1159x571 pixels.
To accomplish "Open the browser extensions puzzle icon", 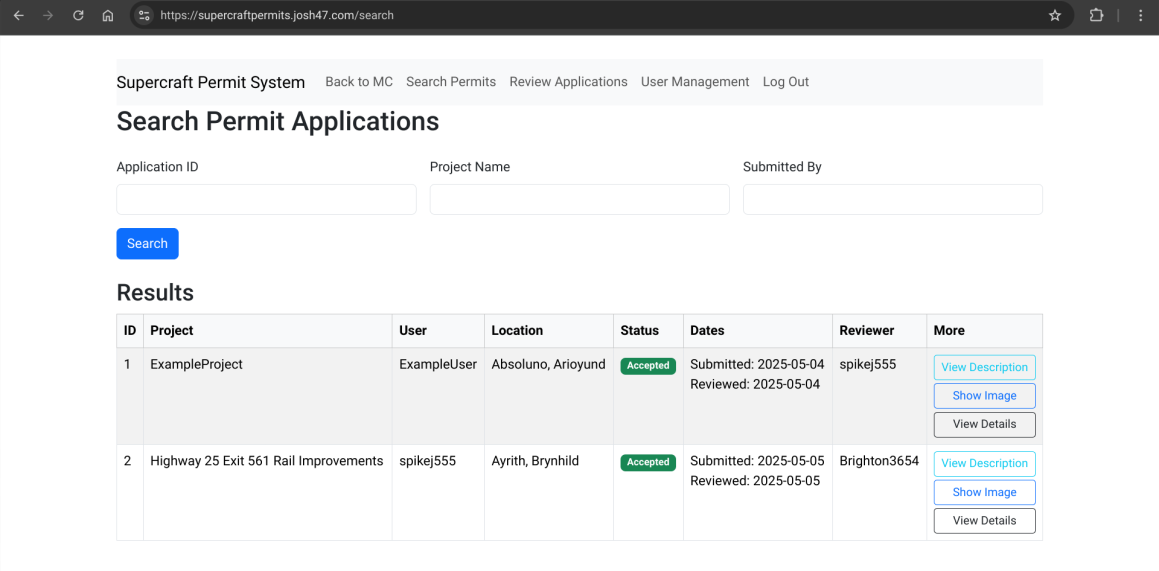I will click(1096, 16).
